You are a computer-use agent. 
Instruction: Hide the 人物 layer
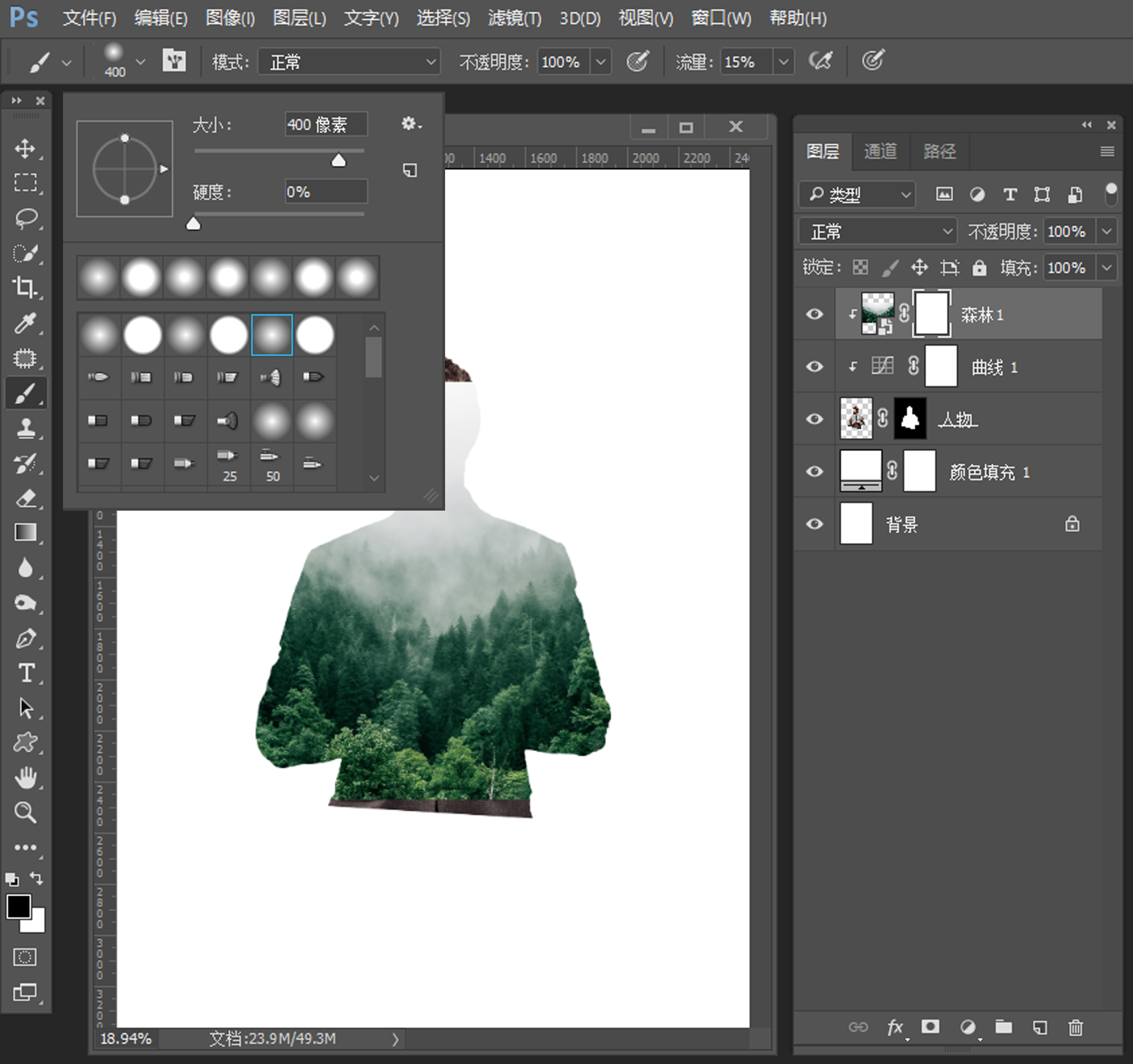coord(814,419)
